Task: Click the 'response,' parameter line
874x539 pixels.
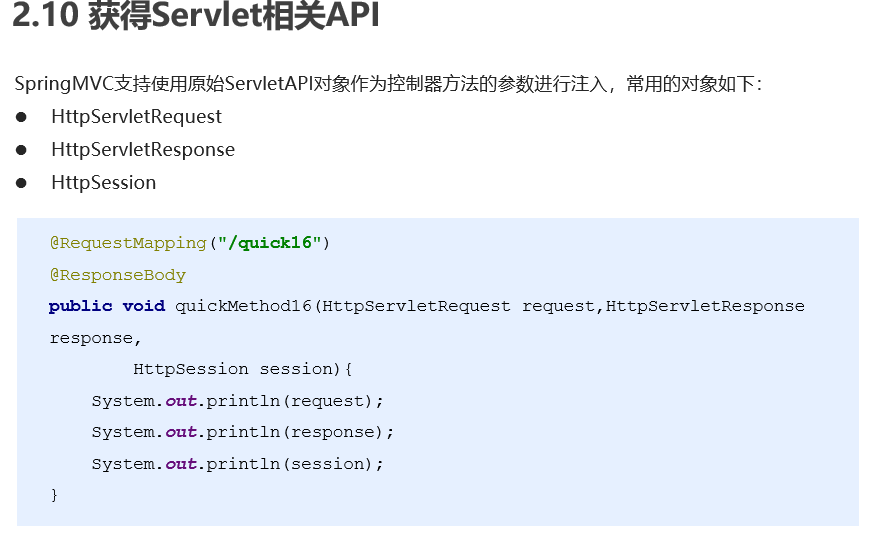Action: tap(95, 338)
